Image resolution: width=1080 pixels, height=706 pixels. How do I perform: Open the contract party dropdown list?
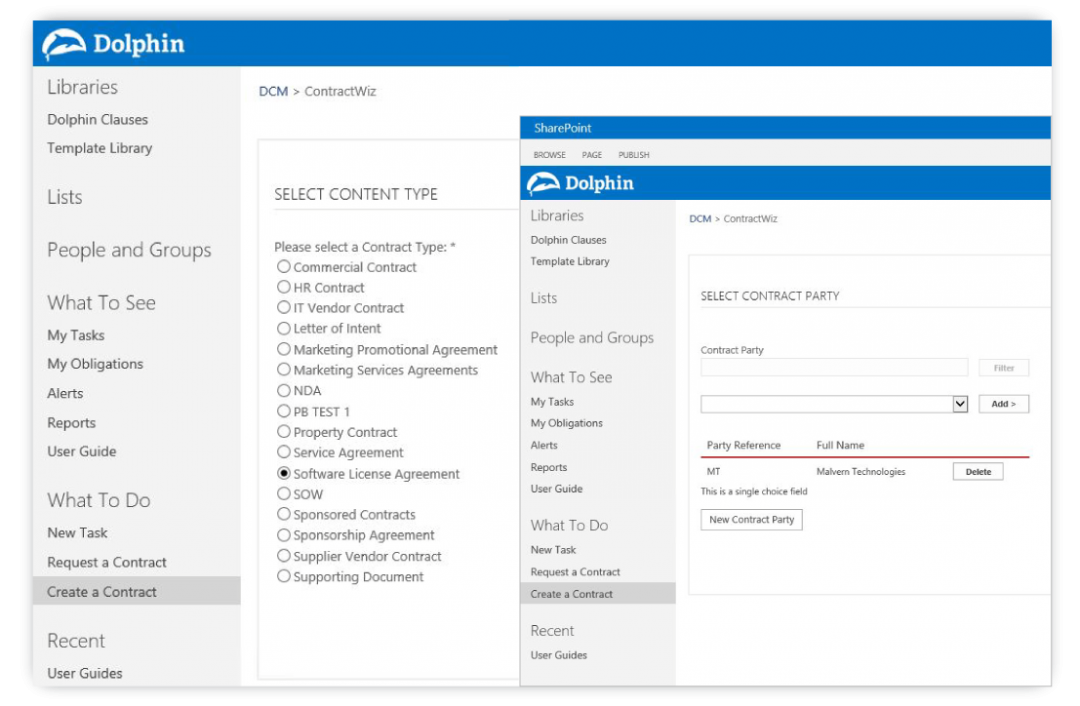coord(959,403)
